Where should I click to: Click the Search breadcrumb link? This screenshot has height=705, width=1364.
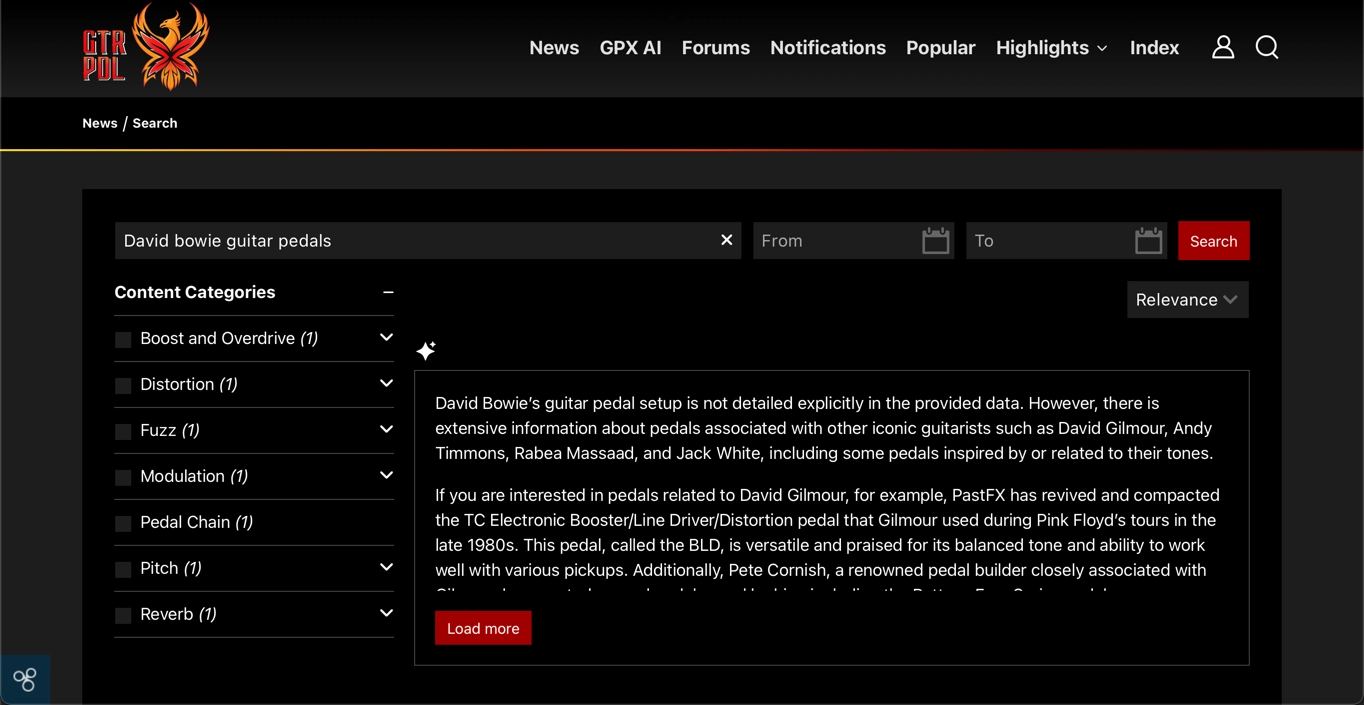[155, 123]
